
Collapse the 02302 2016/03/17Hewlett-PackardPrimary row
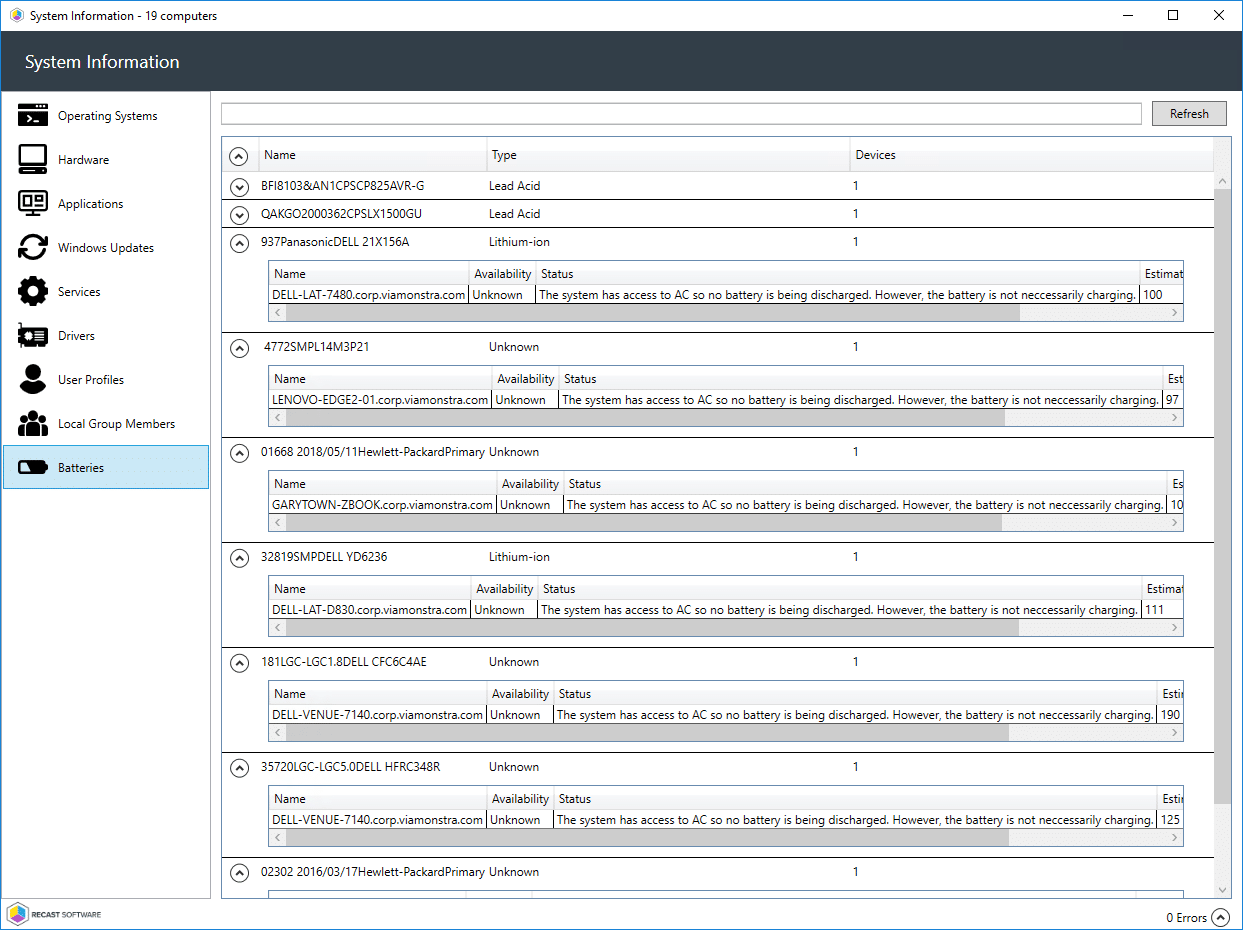238,873
